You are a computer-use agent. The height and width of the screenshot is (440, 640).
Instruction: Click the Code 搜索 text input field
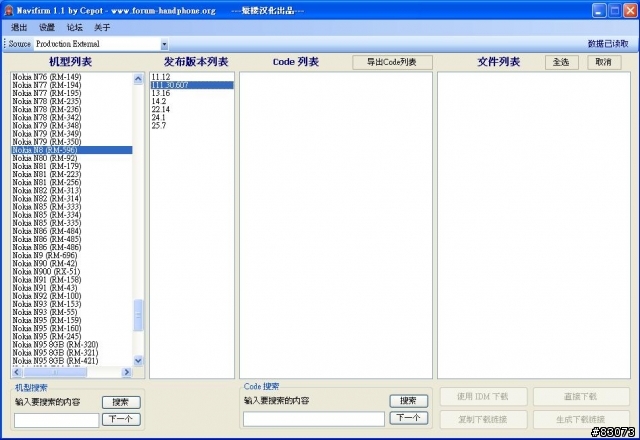coord(314,419)
